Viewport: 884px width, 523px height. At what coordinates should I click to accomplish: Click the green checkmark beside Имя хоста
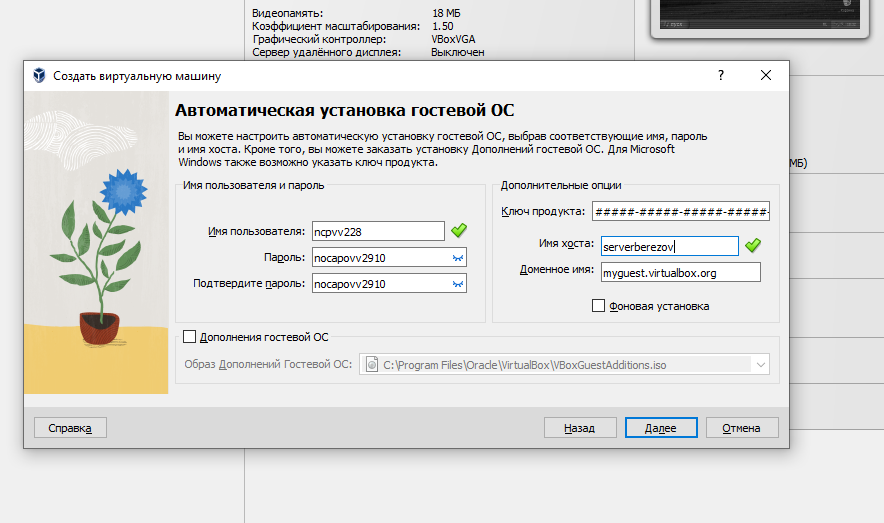point(753,245)
